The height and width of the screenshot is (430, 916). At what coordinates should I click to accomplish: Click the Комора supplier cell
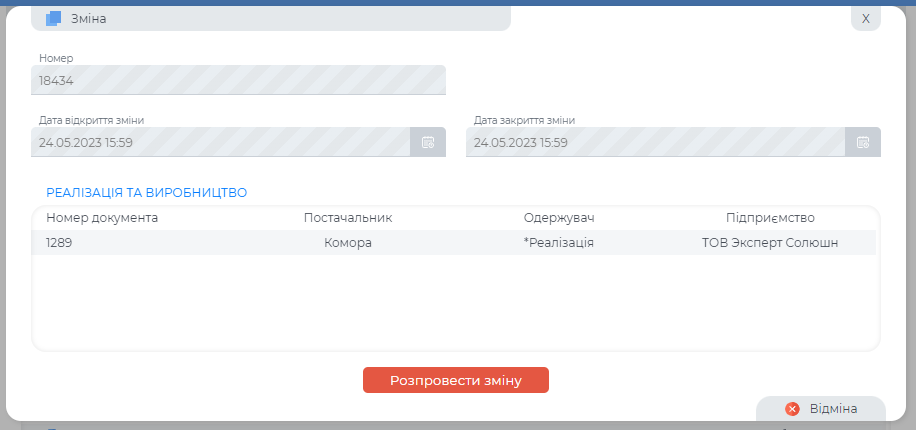tap(348, 242)
